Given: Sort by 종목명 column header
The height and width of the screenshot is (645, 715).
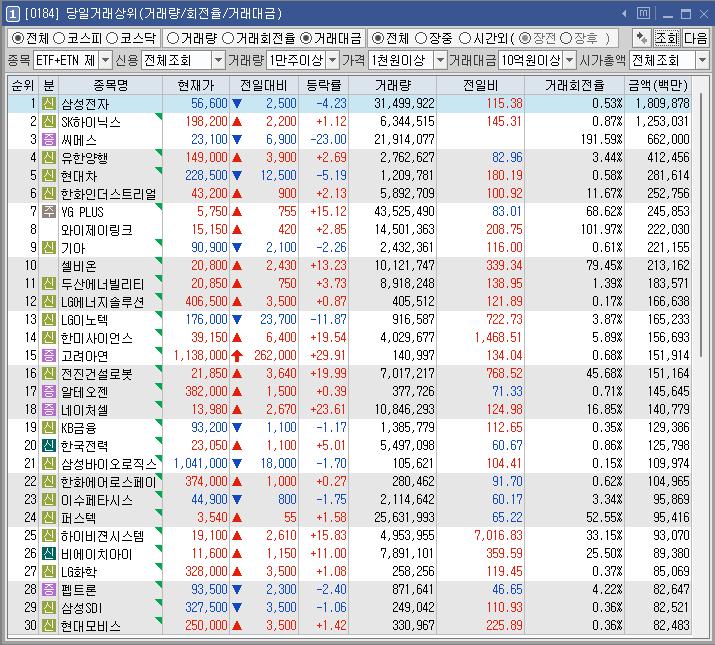Looking at the screenshot, I should (110, 85).
